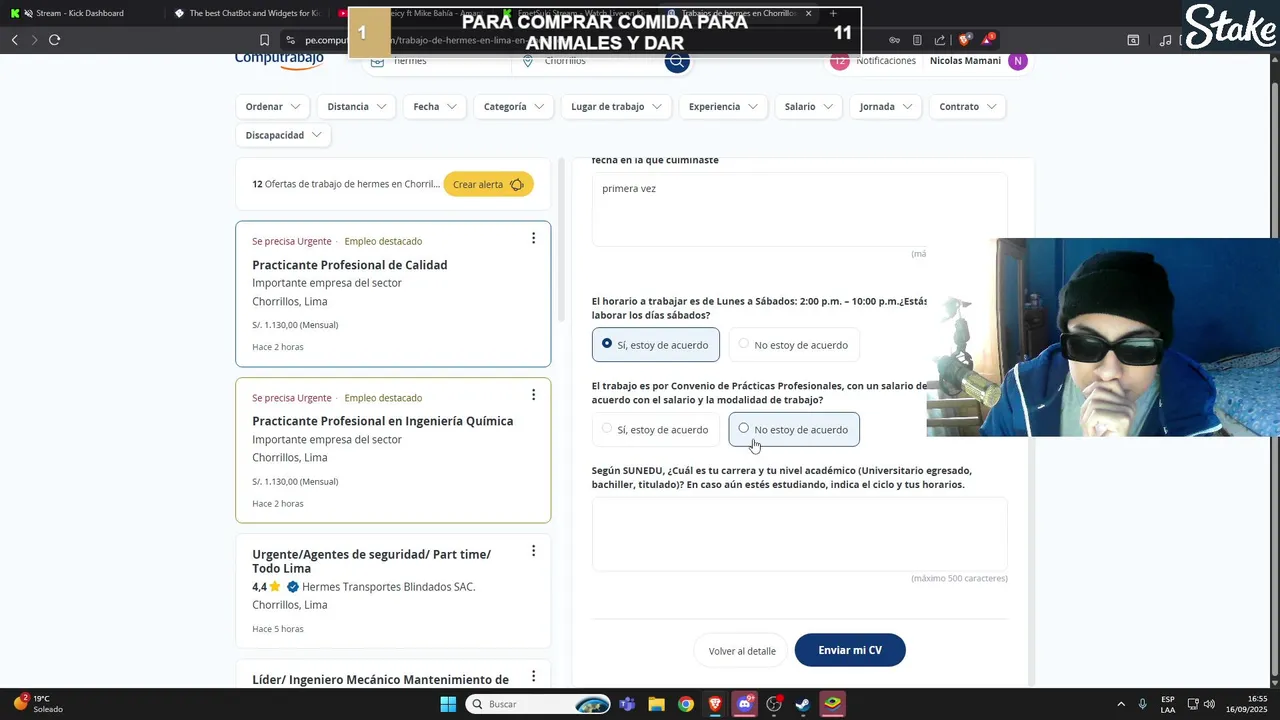This screenshot has height=720, width=1280.
Task: Open Discord from the taskbar
Action: click(x=744, y=704)
